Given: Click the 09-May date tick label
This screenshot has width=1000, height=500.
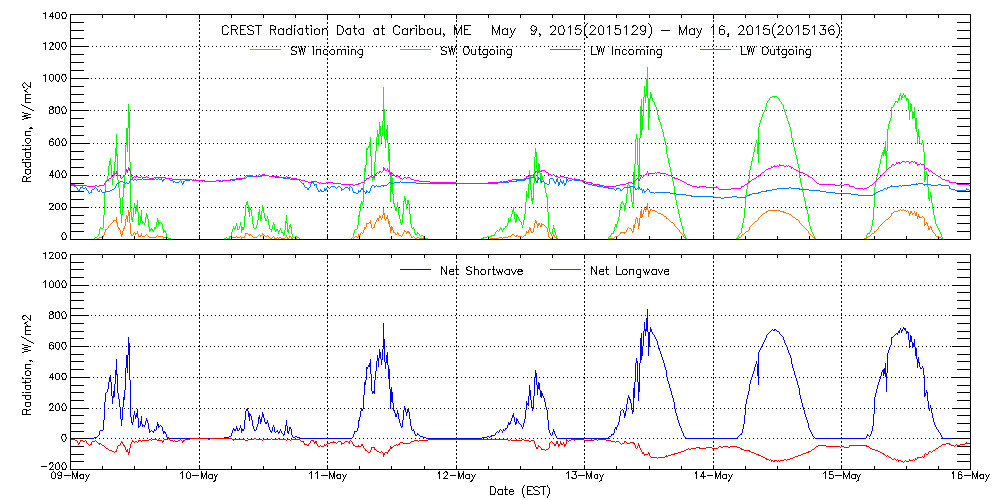Looking at the screenshot, I should tap(72, 475).
